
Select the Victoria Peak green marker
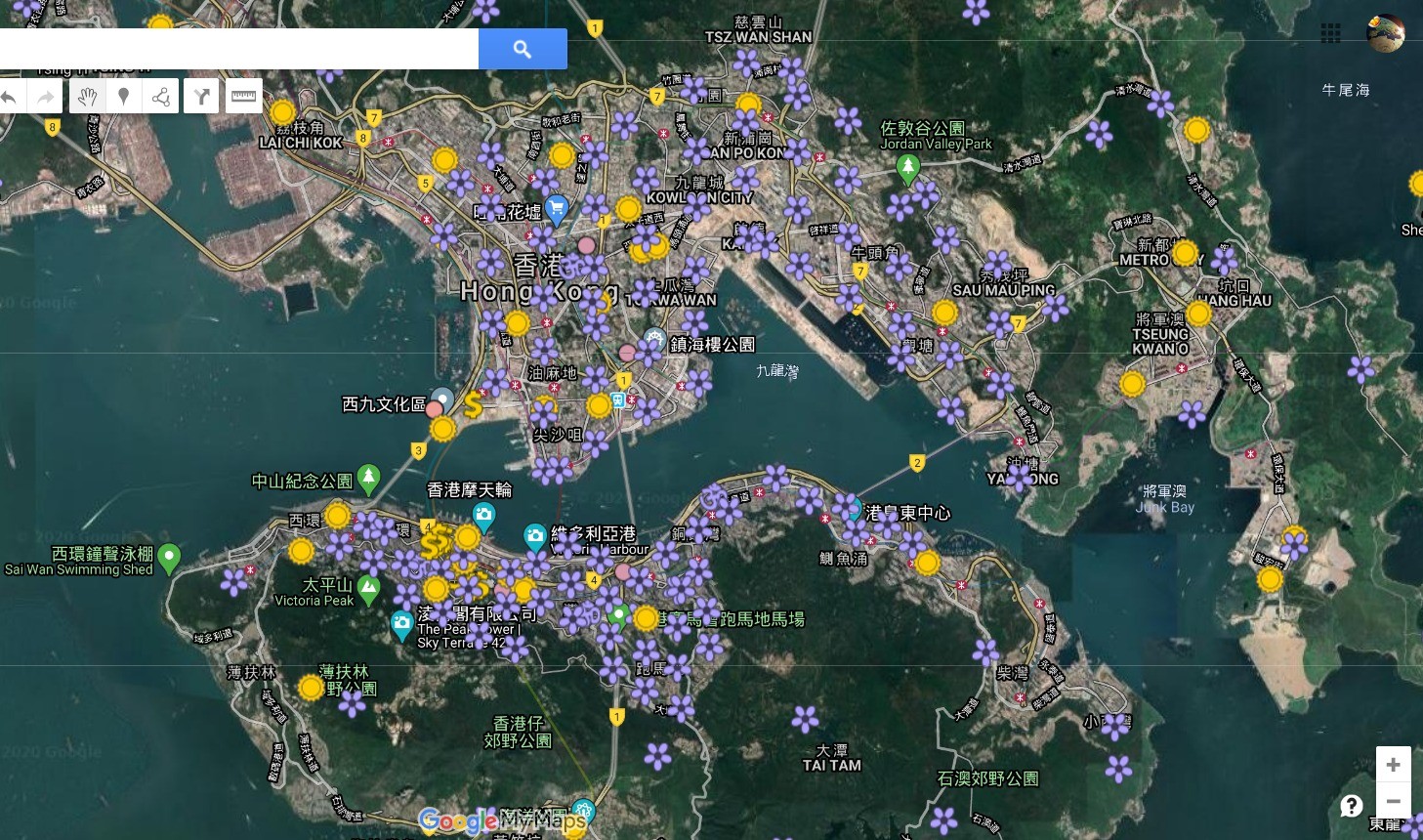[368, 588]
